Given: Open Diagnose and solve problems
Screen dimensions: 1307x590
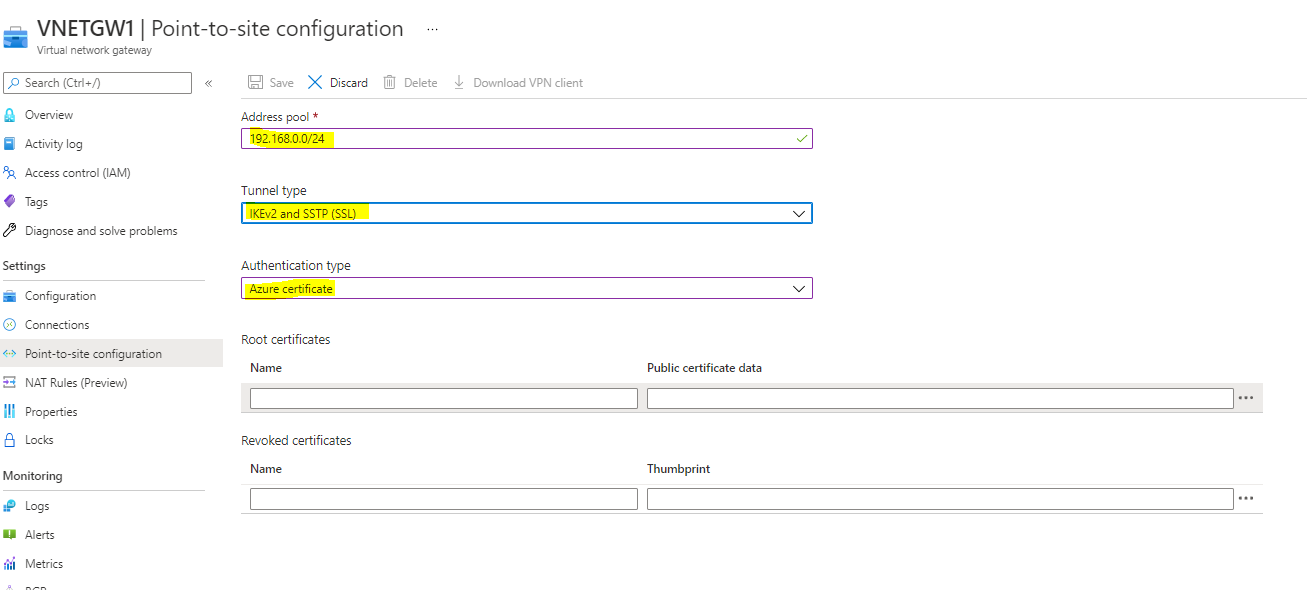Looking at the screenshot, I should point(101,231).
